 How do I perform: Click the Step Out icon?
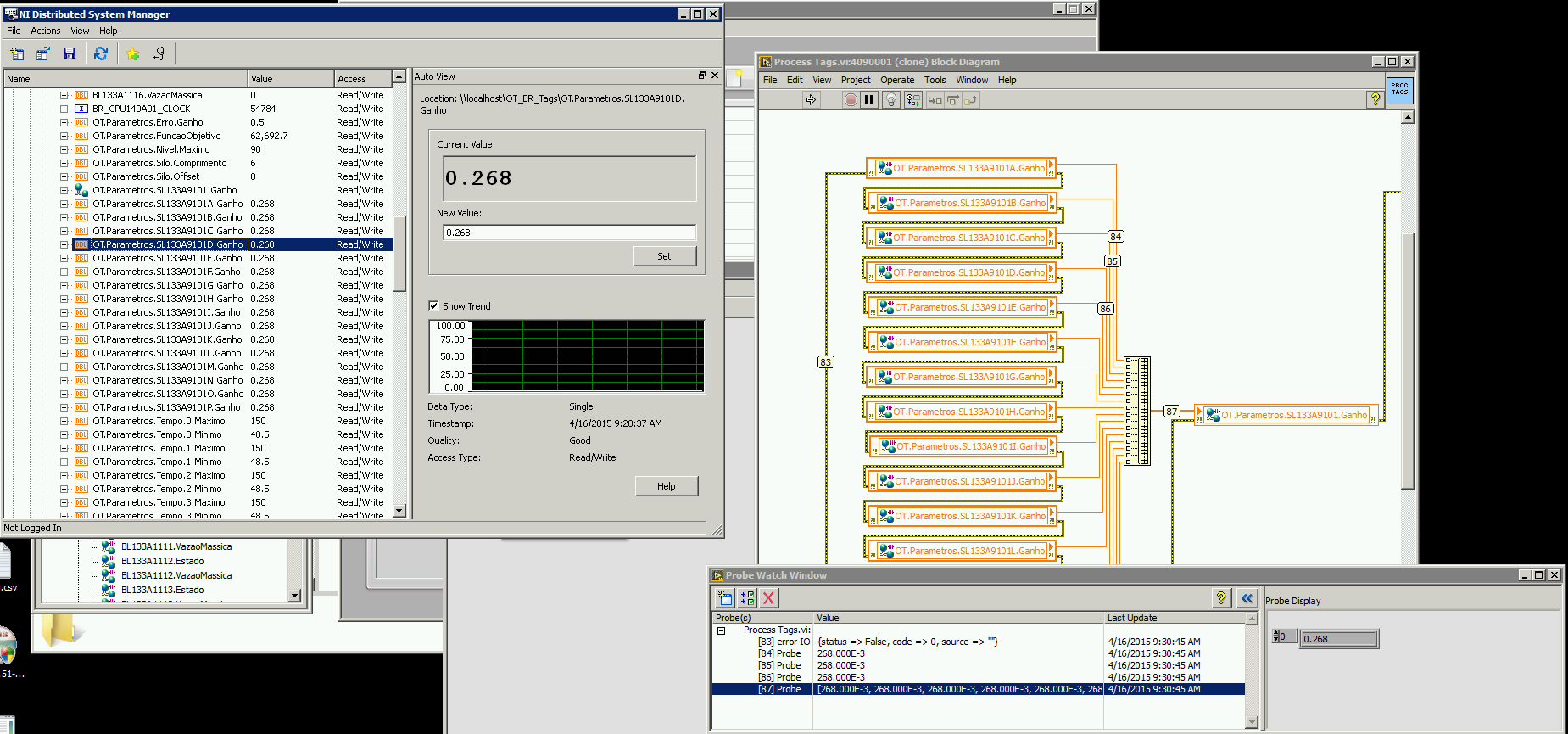point(971,99)
